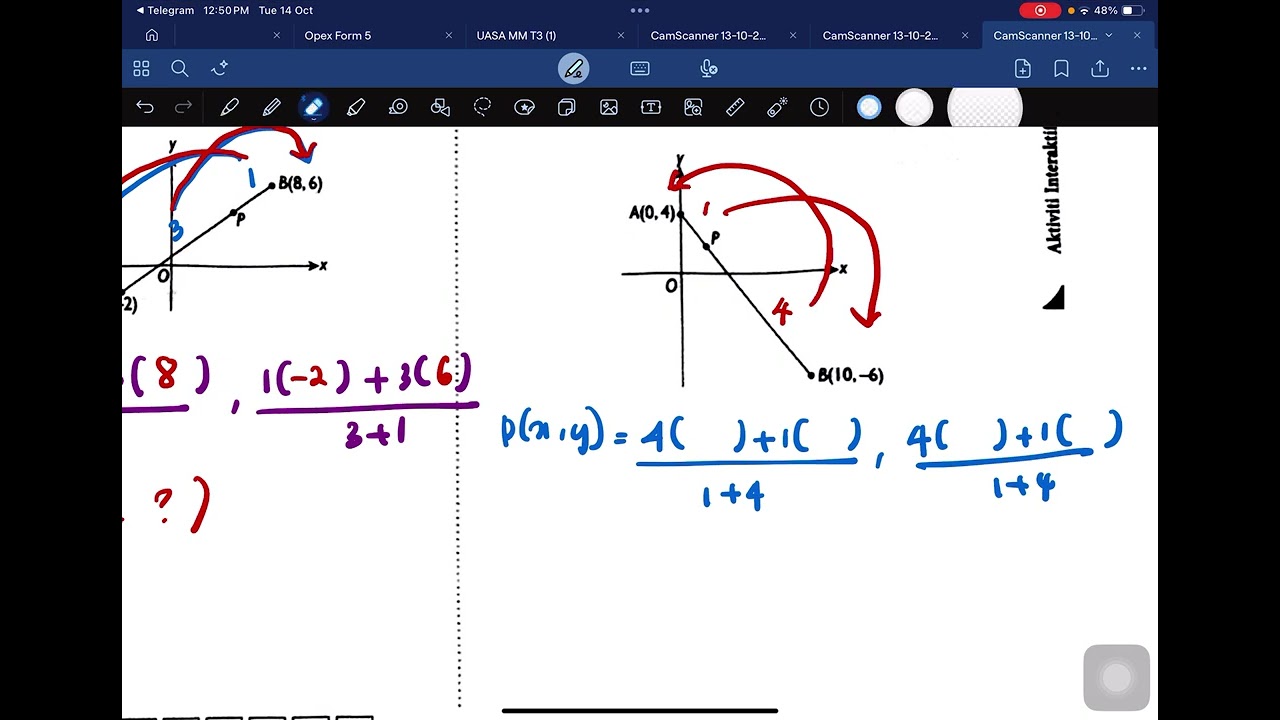
Task: Close the Opex Form 5 tab
Action: click(449, 35)
